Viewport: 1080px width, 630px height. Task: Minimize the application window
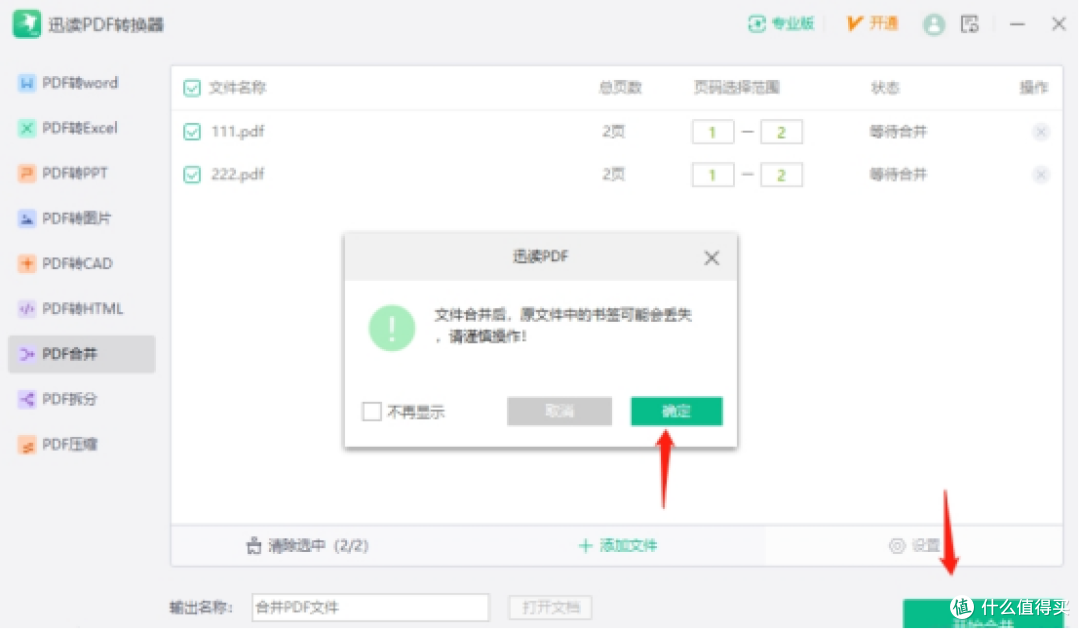(x=1017, y=25)
